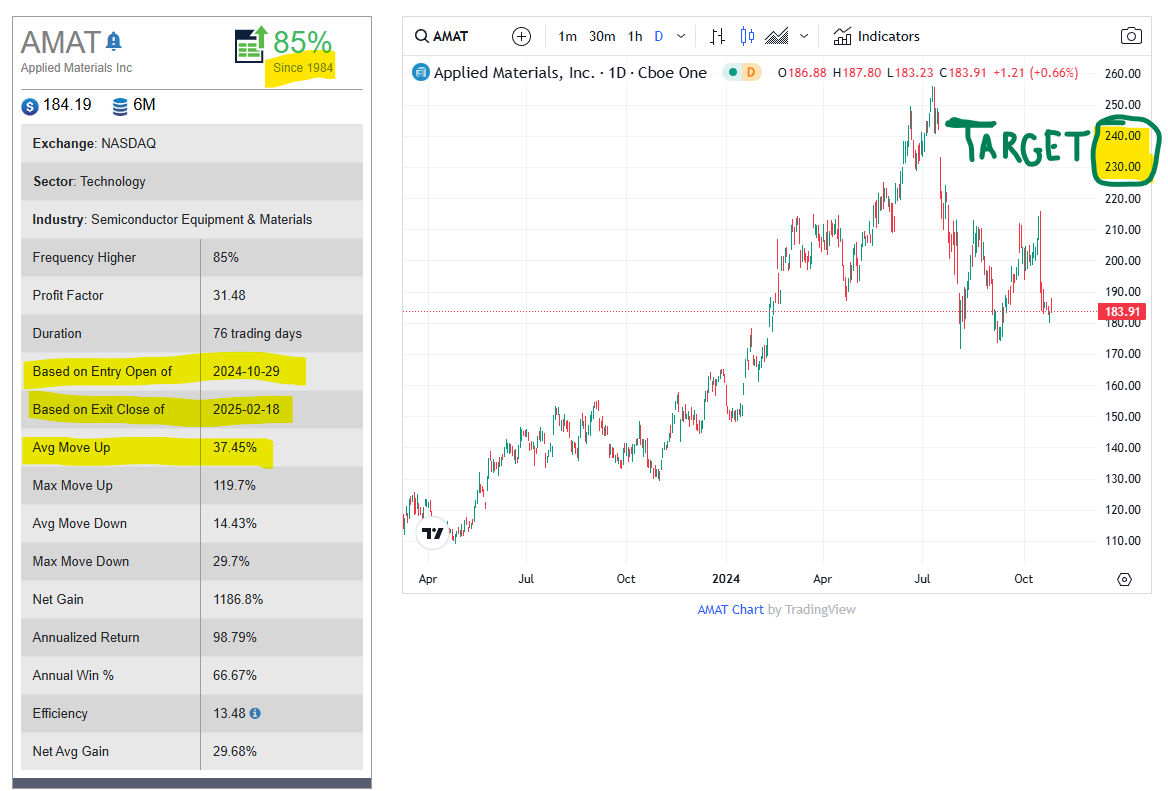Choose the area chart style icon
The width and height of the screenshot is (1168, 791).
[776, 36]
